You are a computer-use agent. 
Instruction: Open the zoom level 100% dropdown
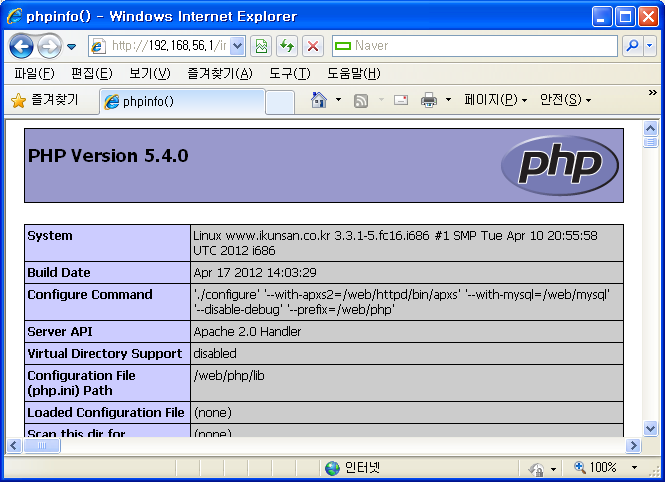(x=634, y=468)
